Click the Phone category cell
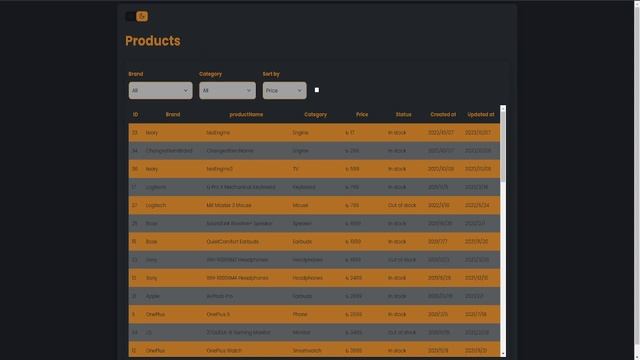Viewport: 640px width, 360px height. pyautogui.click(x=300, y=314)
